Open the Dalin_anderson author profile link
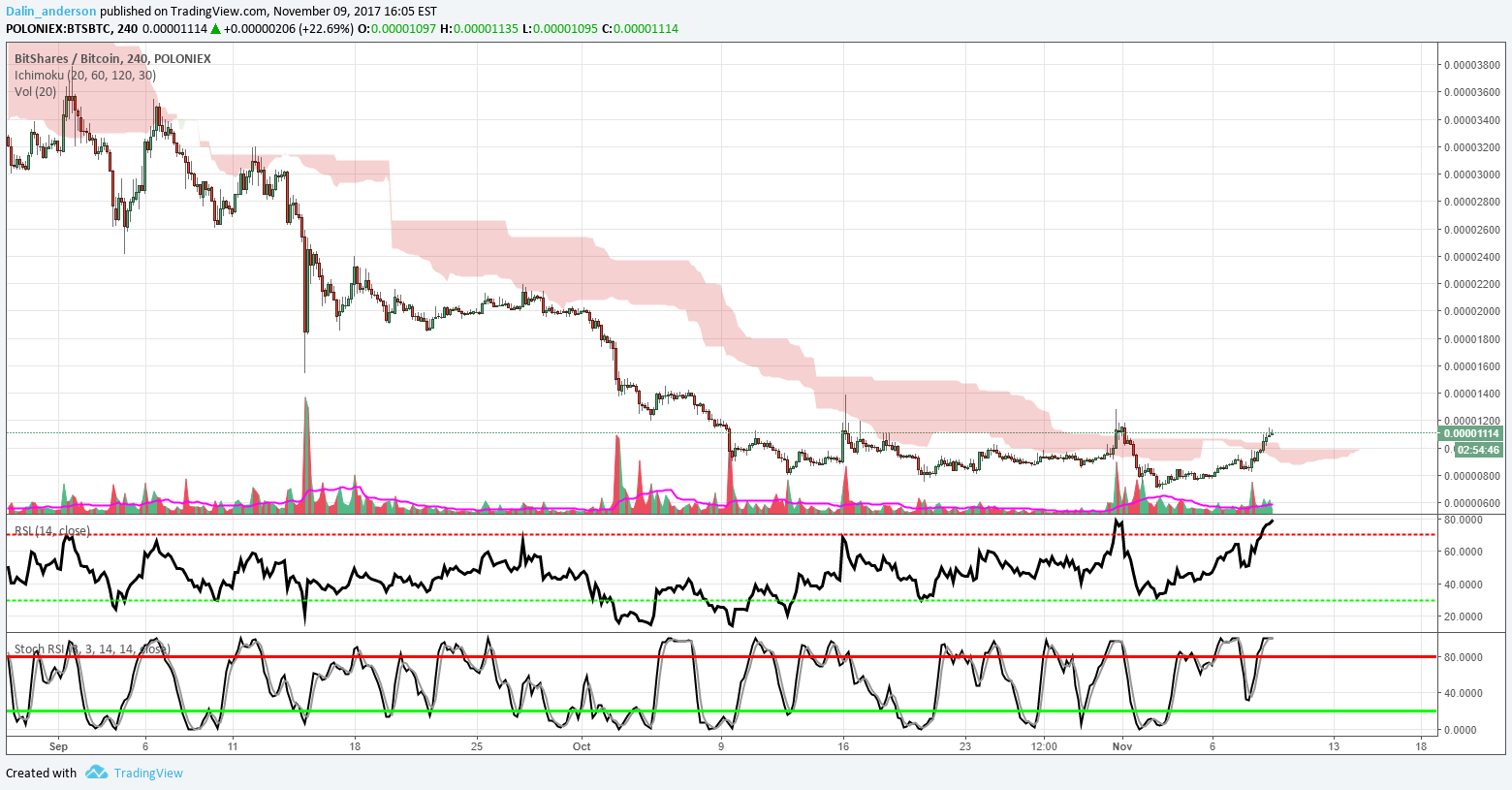Image resolution: width=1512 pixels, height=790 pixels. pos(51,12)
